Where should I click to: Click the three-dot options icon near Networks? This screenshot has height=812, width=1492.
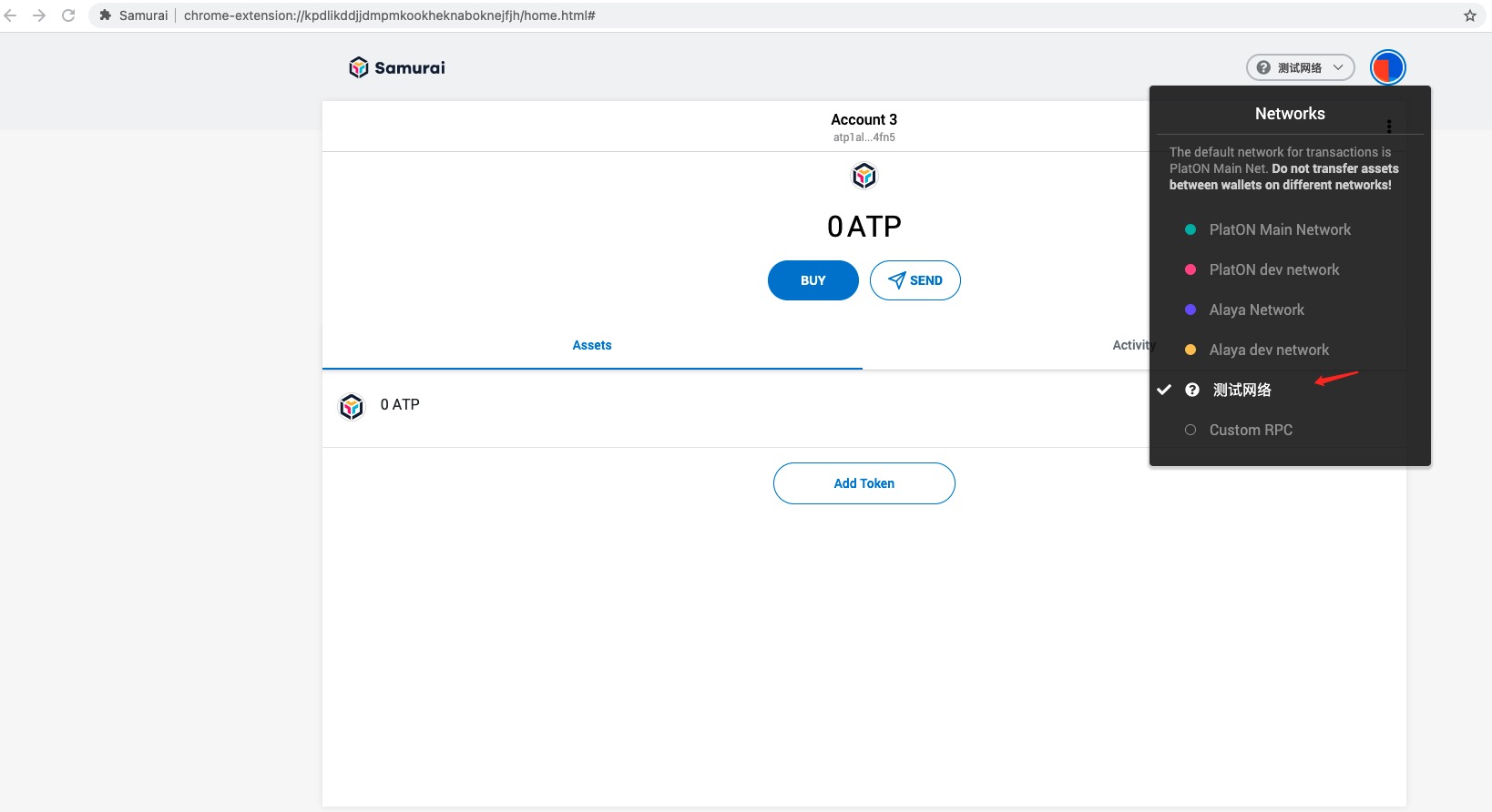pos(1388,127)
